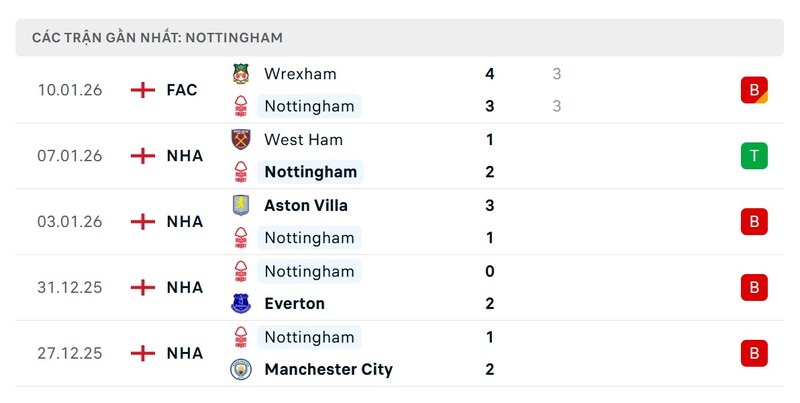Click the Aston Villa club crest
This screenshot has width=800, height=403.
point(240,205)
